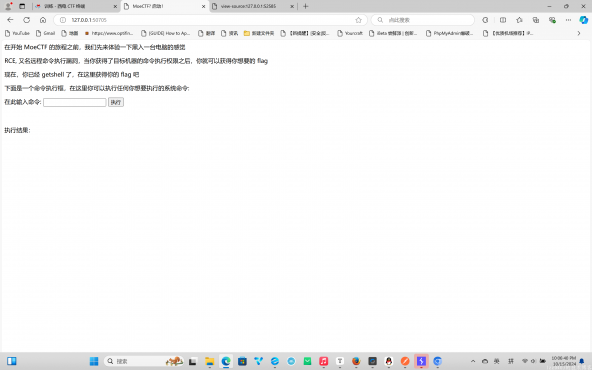Expand the bookmarks bar overflow chevron
Viewport: 592px width, 370px height.
point(579,33)
